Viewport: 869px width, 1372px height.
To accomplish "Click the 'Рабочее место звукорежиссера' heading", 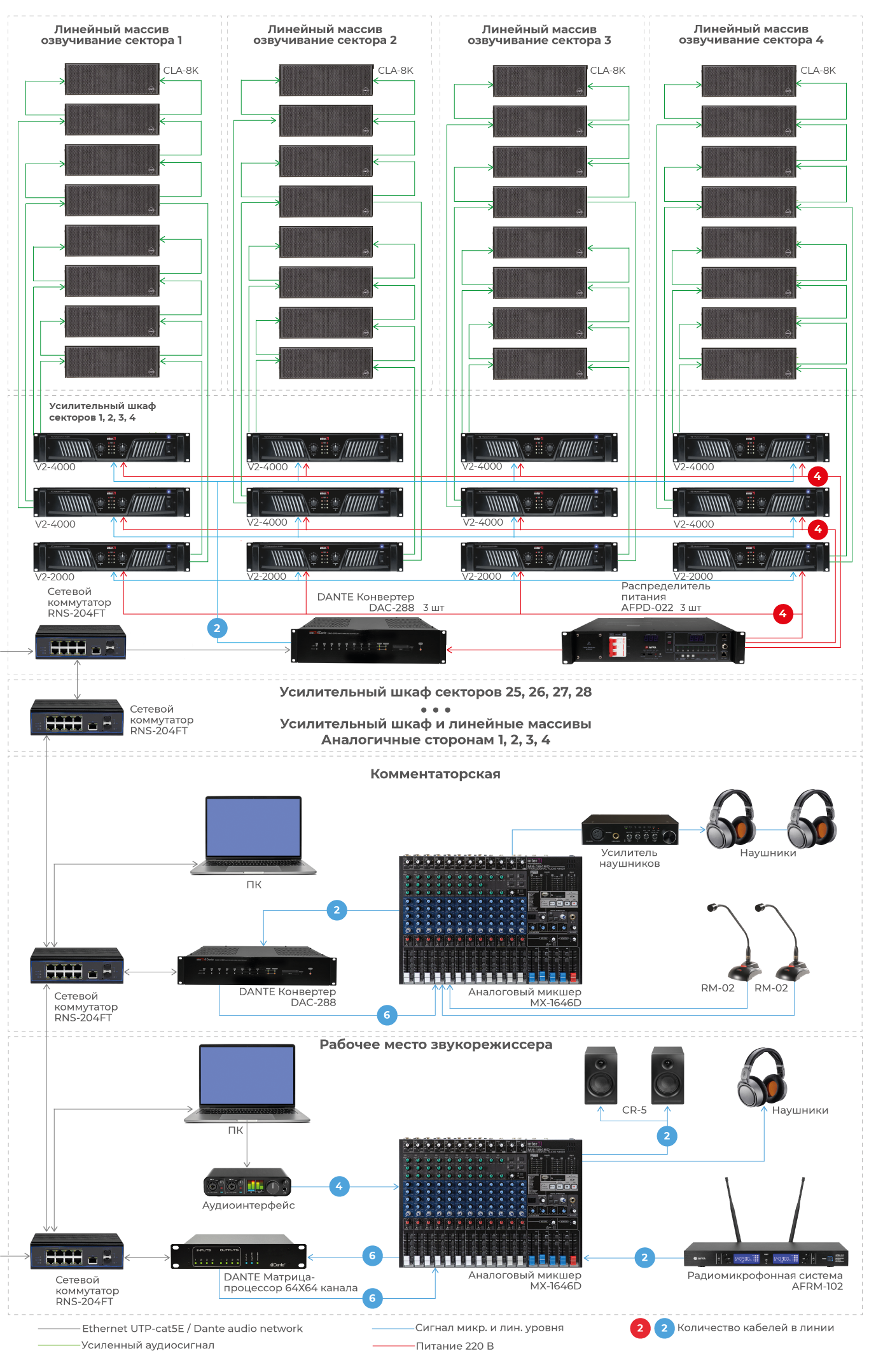I will (x=436, y=1044).
